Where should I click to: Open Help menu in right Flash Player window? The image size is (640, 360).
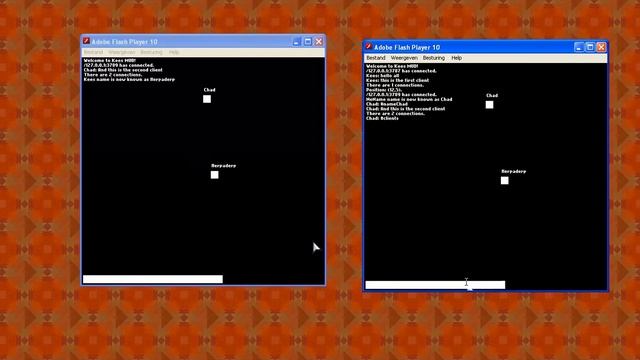[x=456, y=58]
